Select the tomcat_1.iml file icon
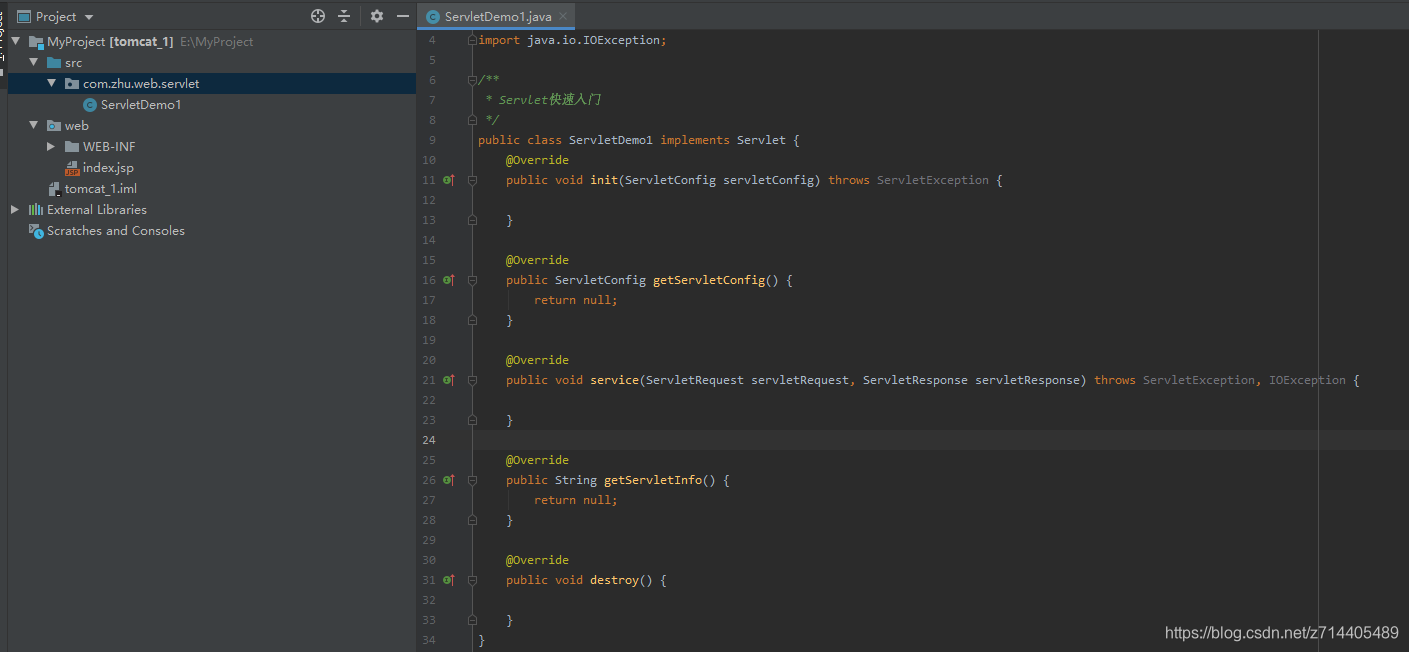The height and width of the screenshot is (652, 1409). pos(55,189)
